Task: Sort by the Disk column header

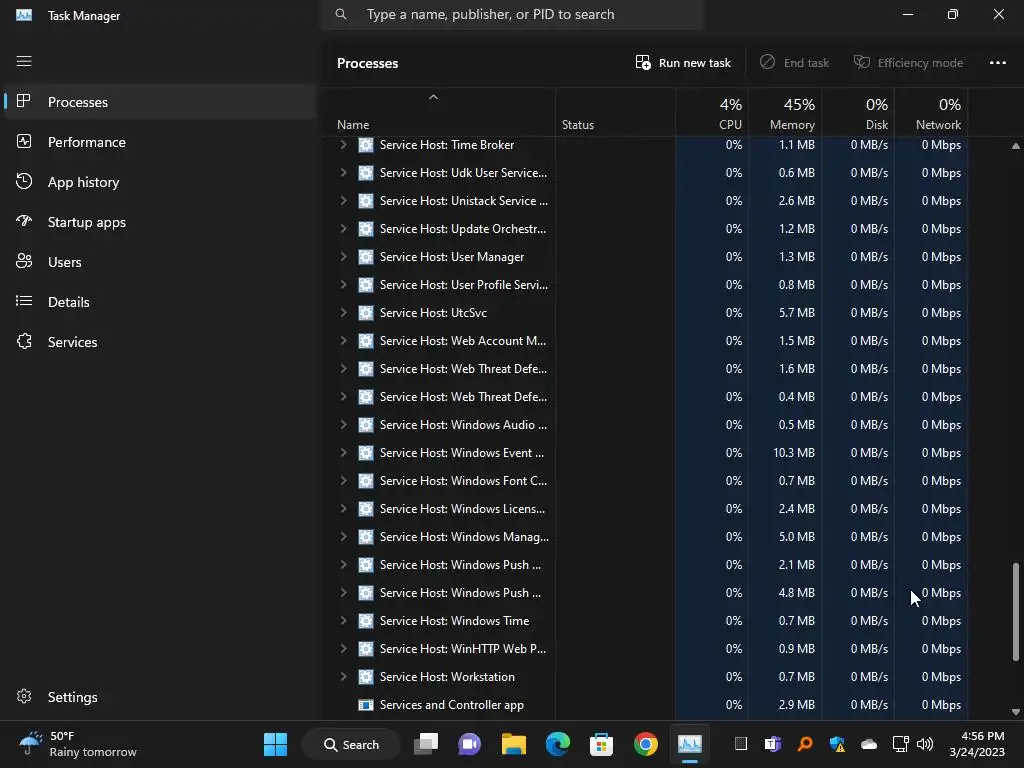Action: (x=858, y=114)
